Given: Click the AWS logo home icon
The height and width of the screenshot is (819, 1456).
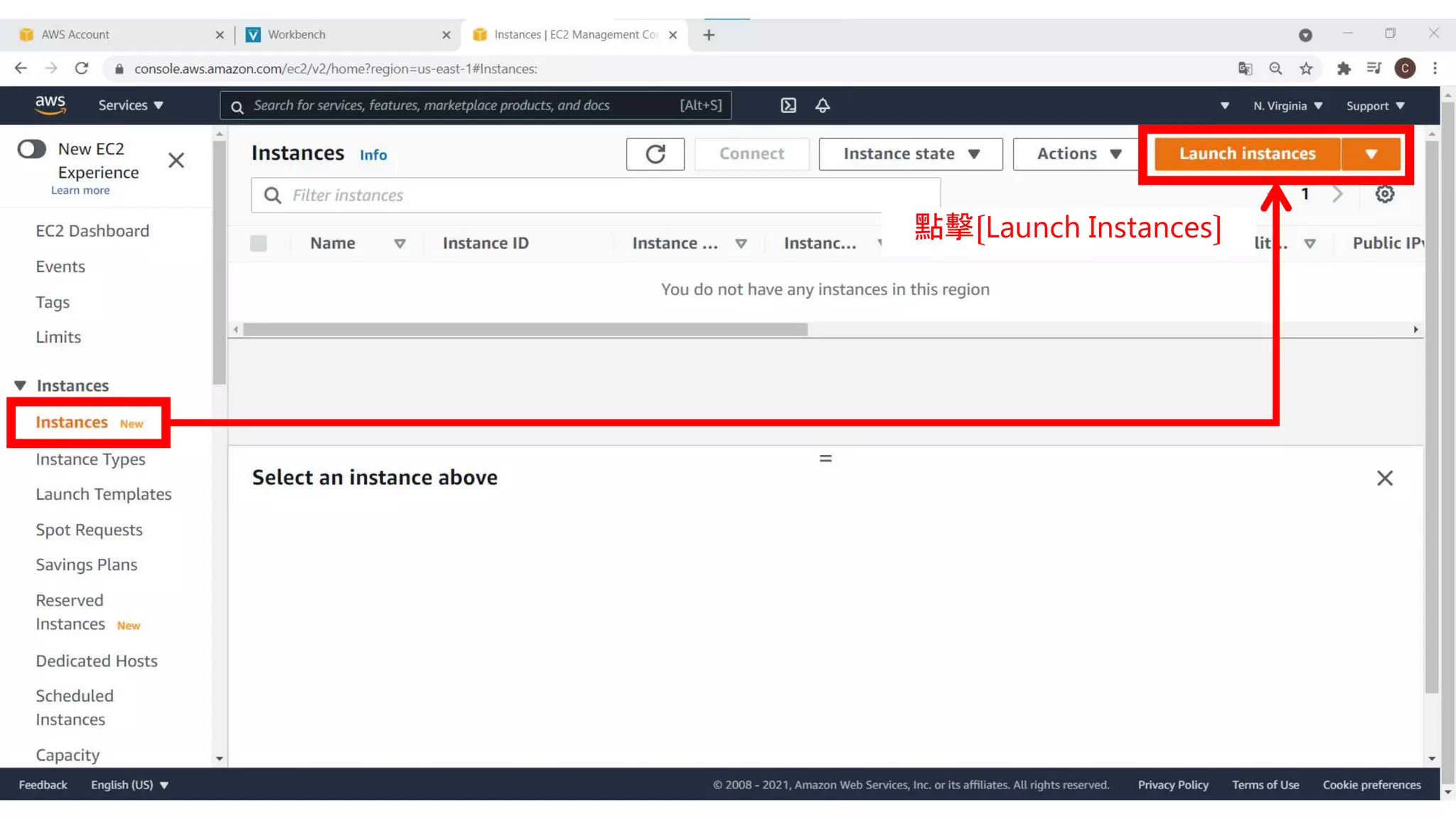Looking at the screenshot, I should tap(50, 105).
